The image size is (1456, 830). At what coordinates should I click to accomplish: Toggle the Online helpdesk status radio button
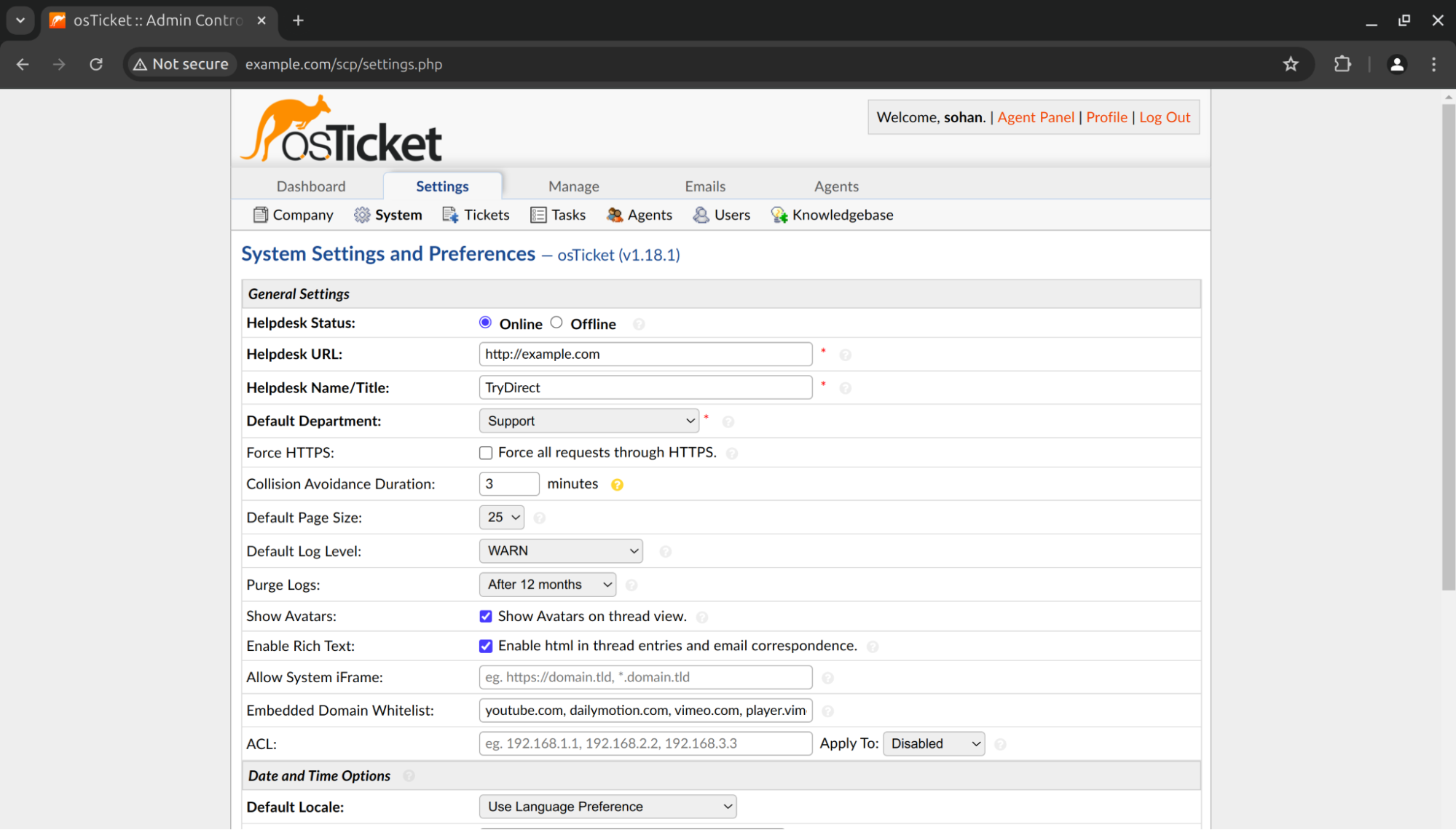[x=486, y=322]
